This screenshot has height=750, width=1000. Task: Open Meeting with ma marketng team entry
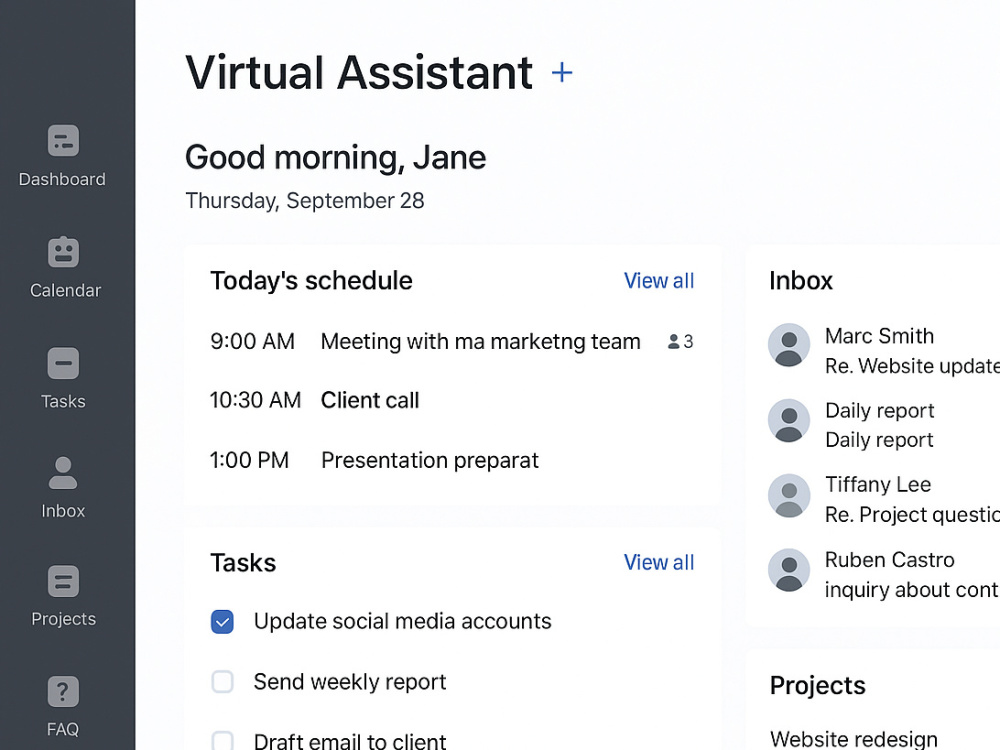tap(480, 342)
